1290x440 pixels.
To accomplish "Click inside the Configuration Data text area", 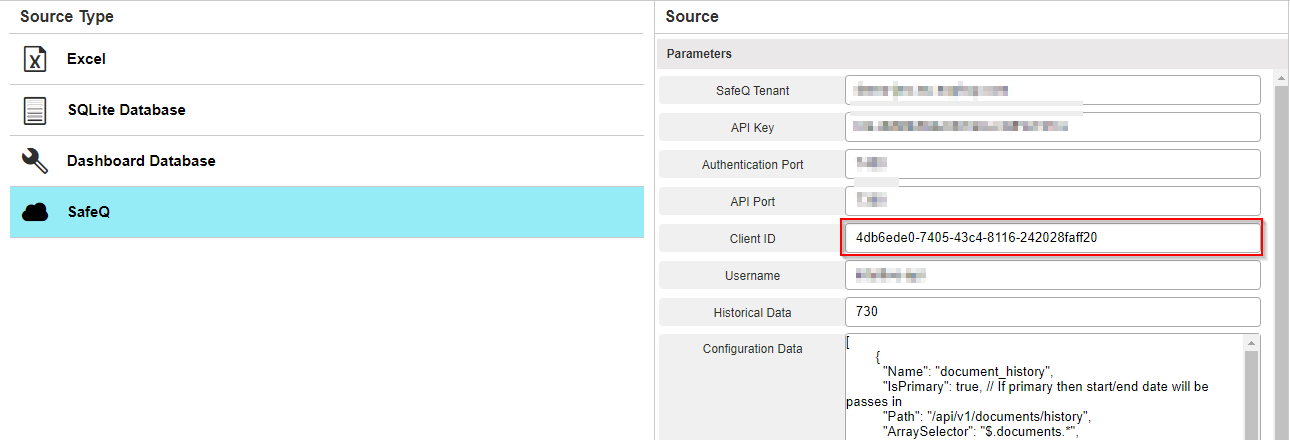I will (x=1044, y=387).
